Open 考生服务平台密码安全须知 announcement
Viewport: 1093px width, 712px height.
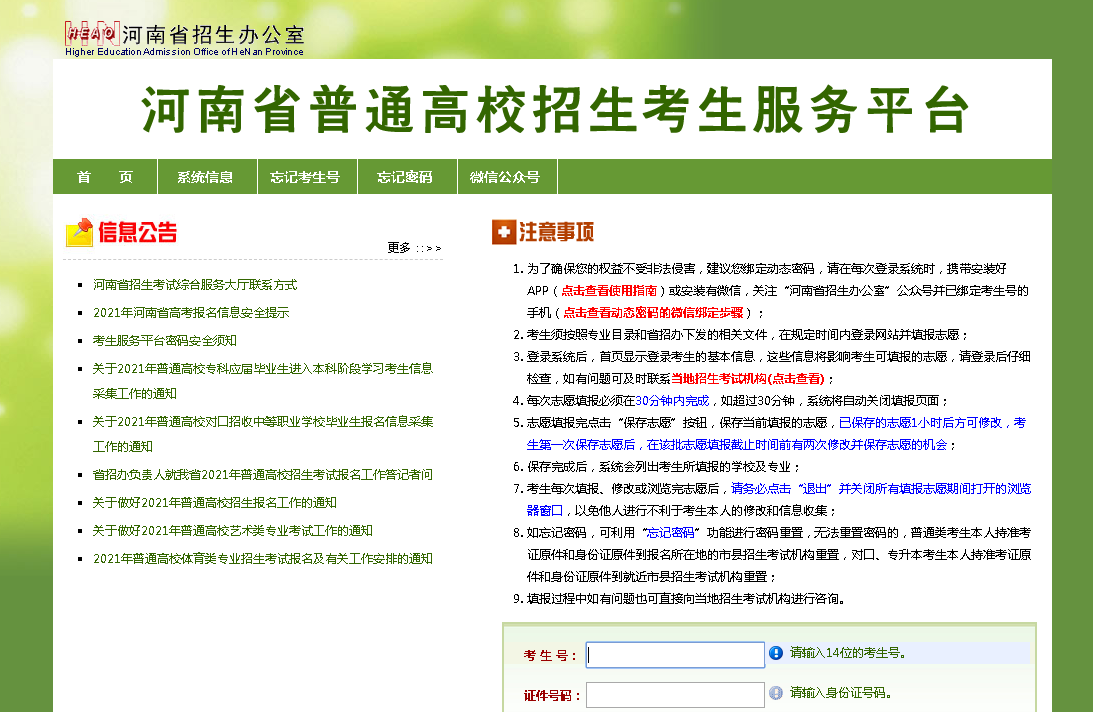click(x=165, y=340)
